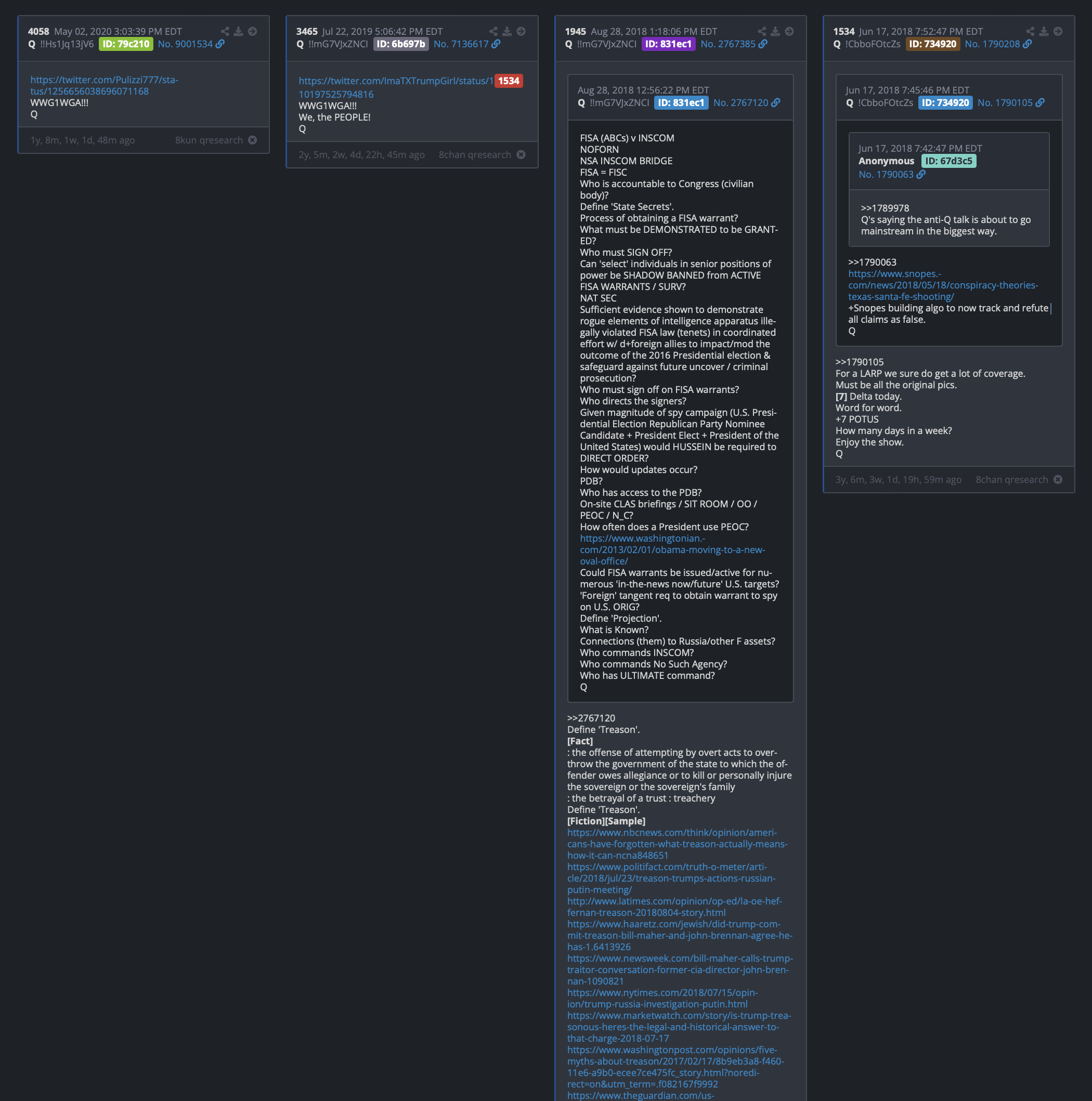
Task: Click the brown ID: 734920 badge
Action: pos(933,44)
